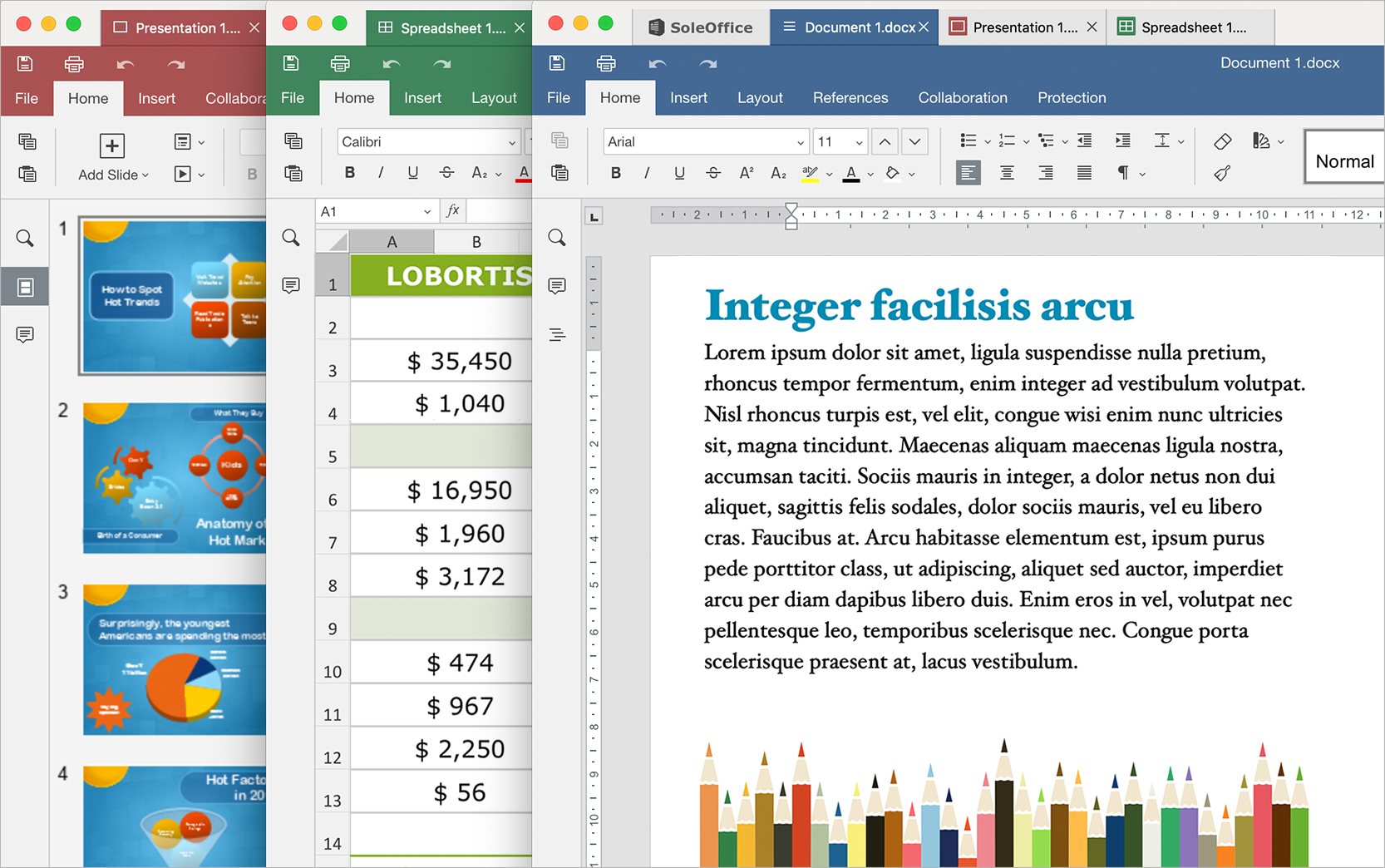The height and width of the screenshot is (868, 1385).
Task: Click the copy style paintbrush icon
Action: pyautogui.click(x=1222, y=174)
